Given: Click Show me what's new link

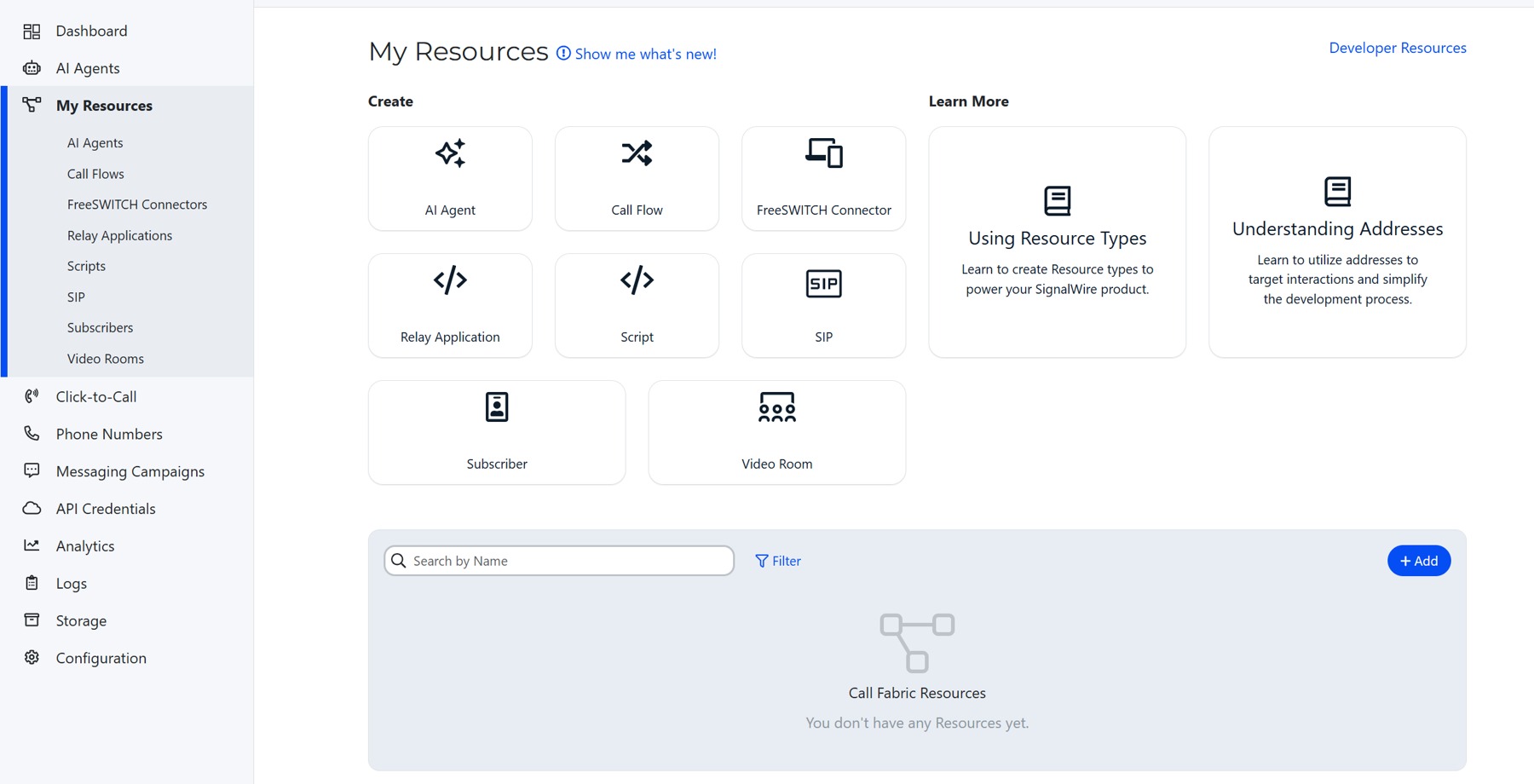Looking at the screenshot, I should click(645, 54).
